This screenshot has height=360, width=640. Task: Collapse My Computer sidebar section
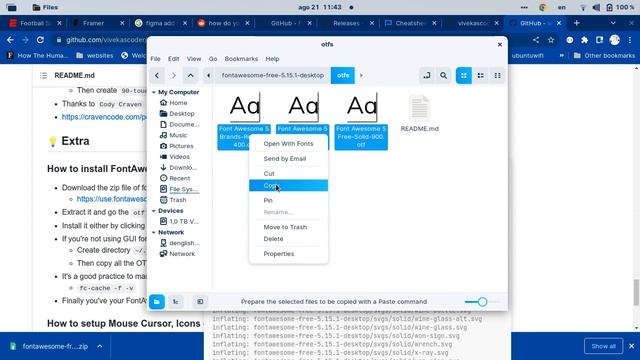coord(154,92)
